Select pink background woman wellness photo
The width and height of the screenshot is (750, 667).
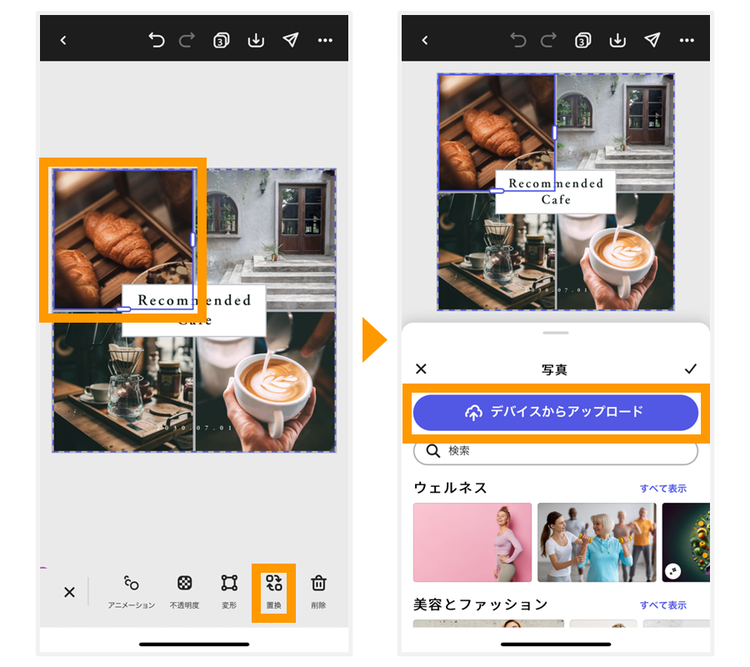point(472,543)
